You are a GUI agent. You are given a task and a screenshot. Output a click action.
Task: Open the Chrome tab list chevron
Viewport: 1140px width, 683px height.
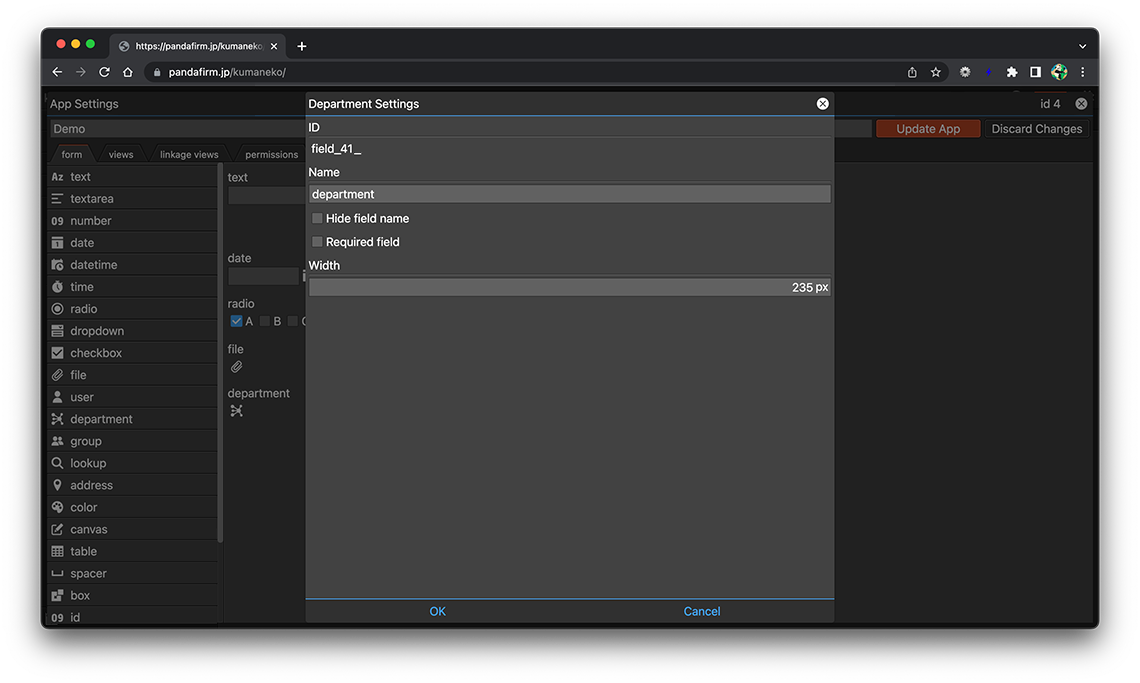click(x=1082, y=46)
